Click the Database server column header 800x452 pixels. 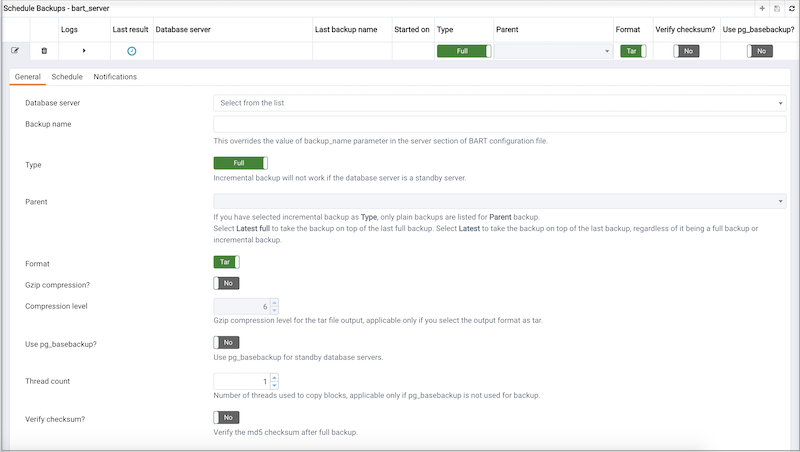pos(183,30)
